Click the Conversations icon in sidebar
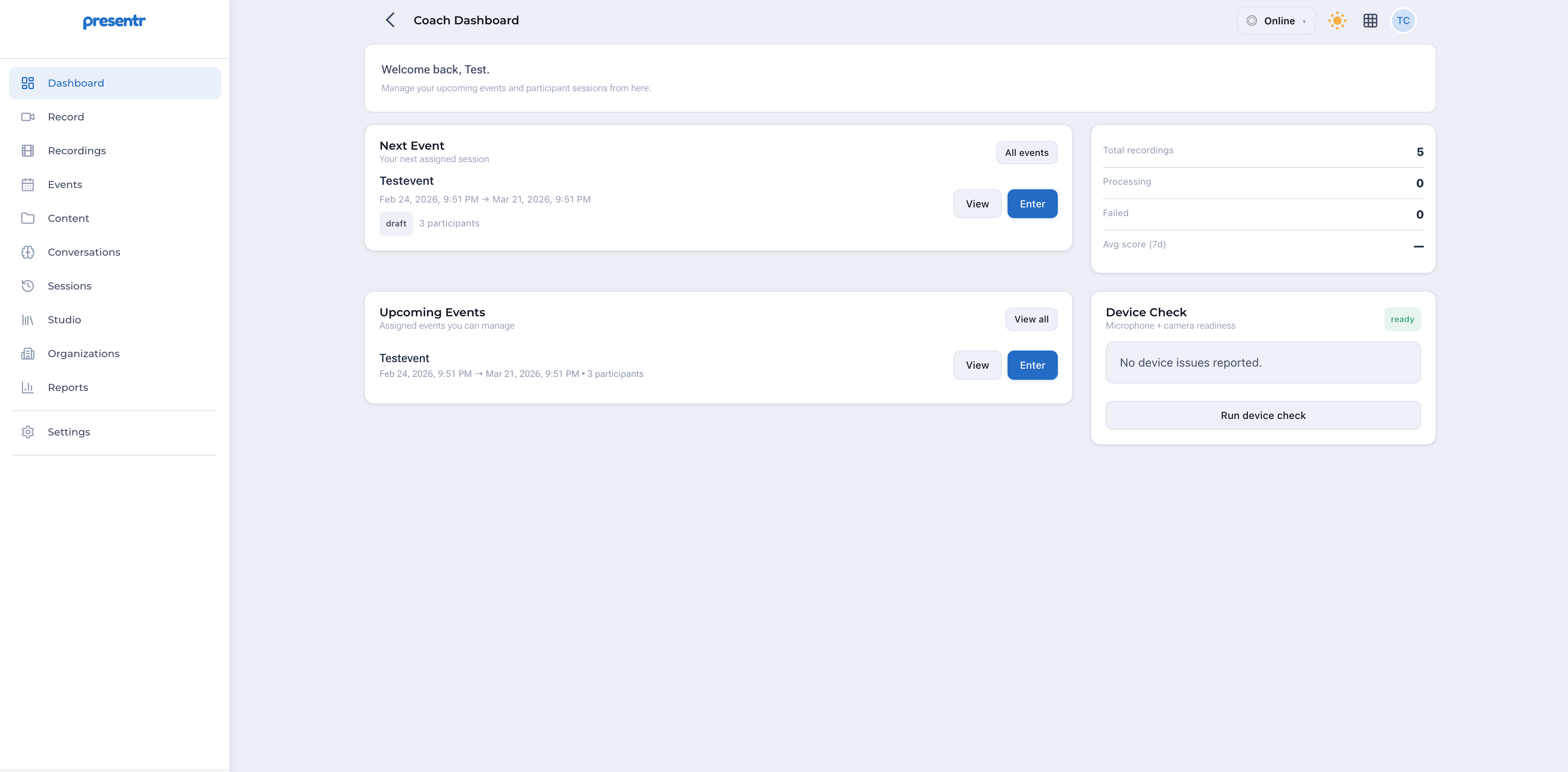Screen dimensions: 1568x772 28,252
